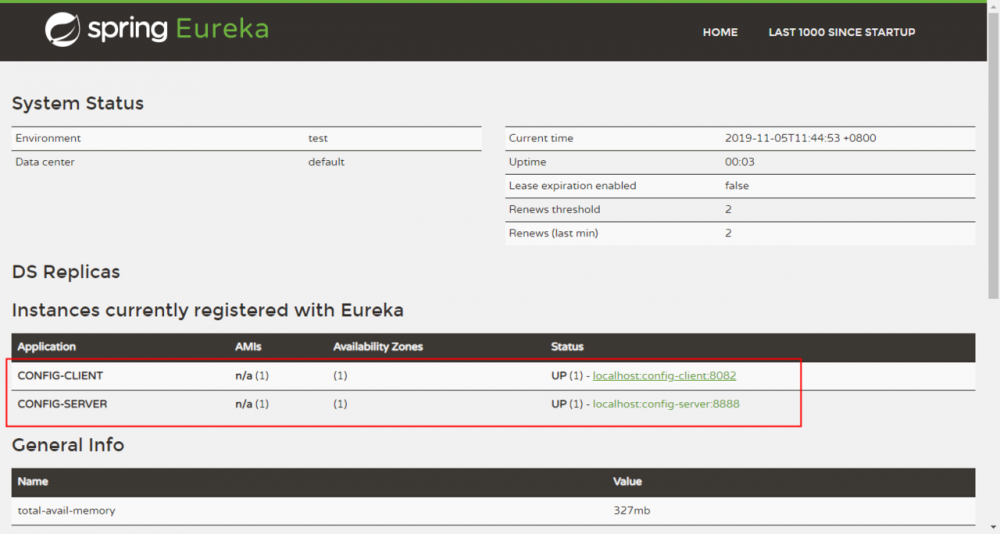
Task: Select the total-avail-memory row name
Action: 66,510
